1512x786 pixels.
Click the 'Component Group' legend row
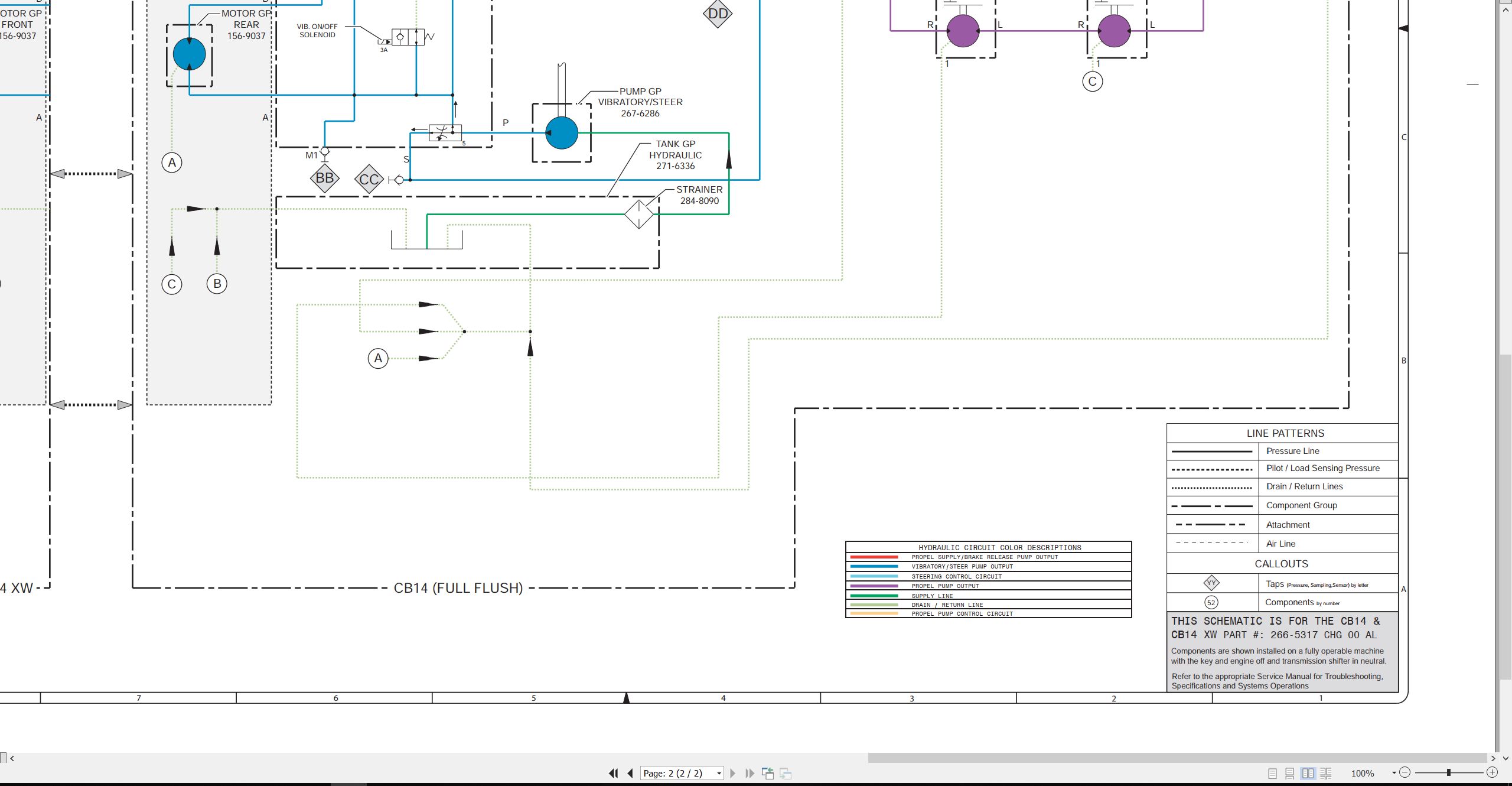(1282, 506)
